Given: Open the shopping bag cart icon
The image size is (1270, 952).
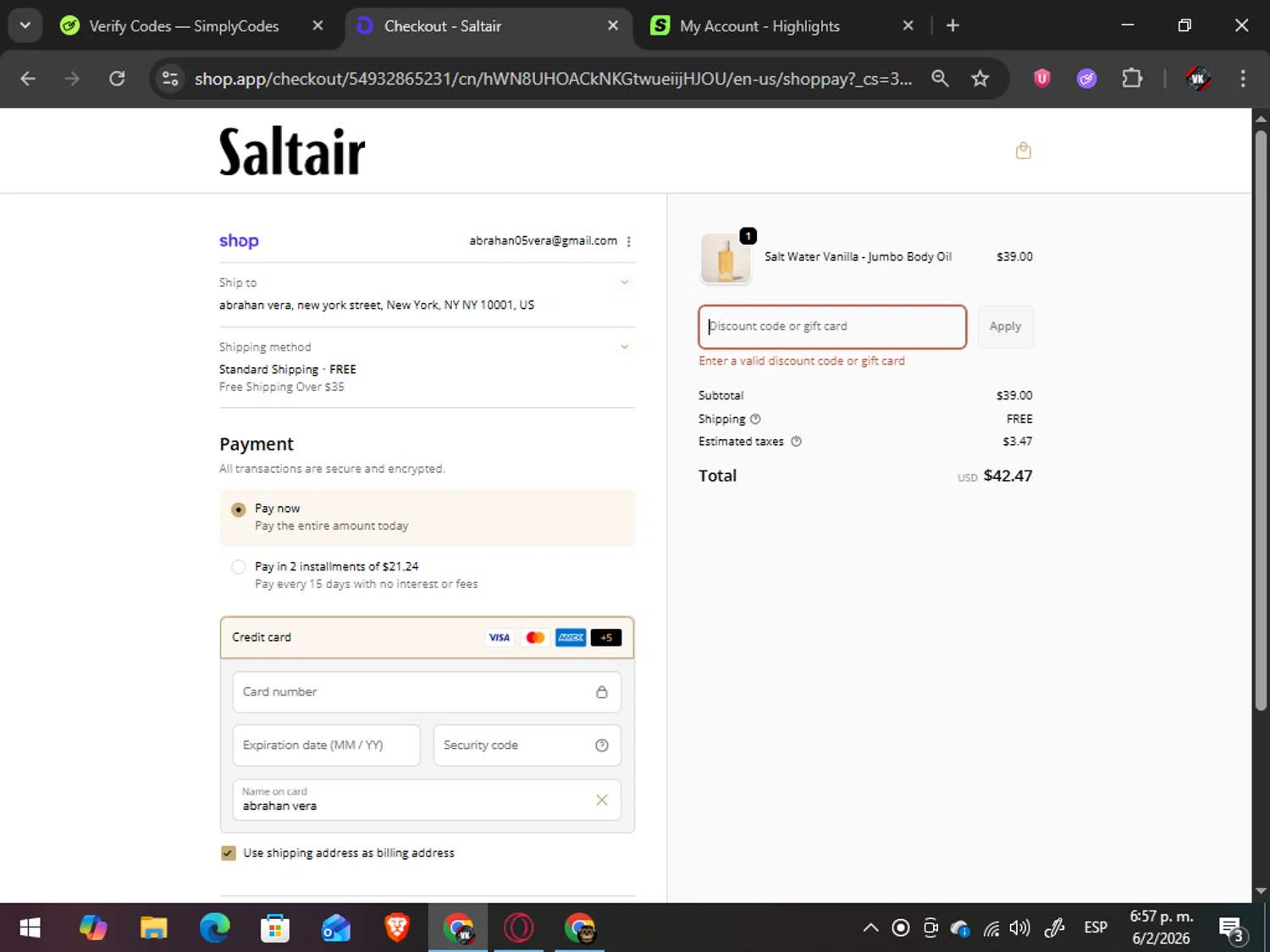Looking at the screenshot, I should (x=1023, y=151).
